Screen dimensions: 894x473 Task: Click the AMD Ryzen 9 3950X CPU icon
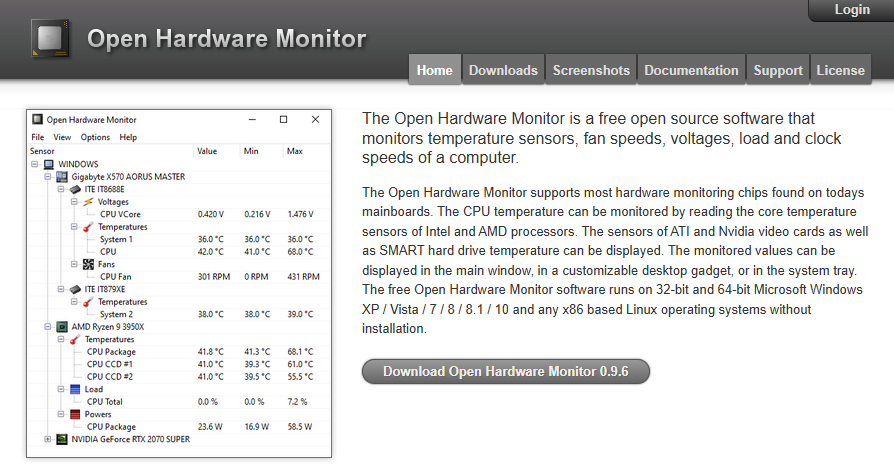click(x=62, y=327)
